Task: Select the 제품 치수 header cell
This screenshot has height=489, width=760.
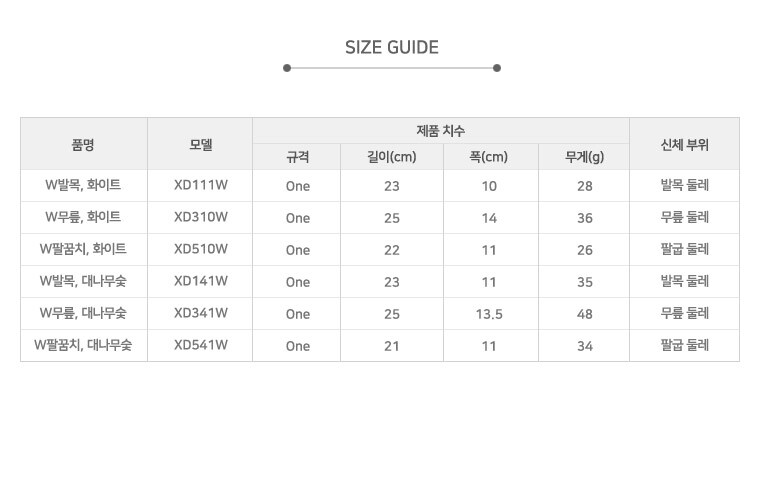Action: pos(441,131)
